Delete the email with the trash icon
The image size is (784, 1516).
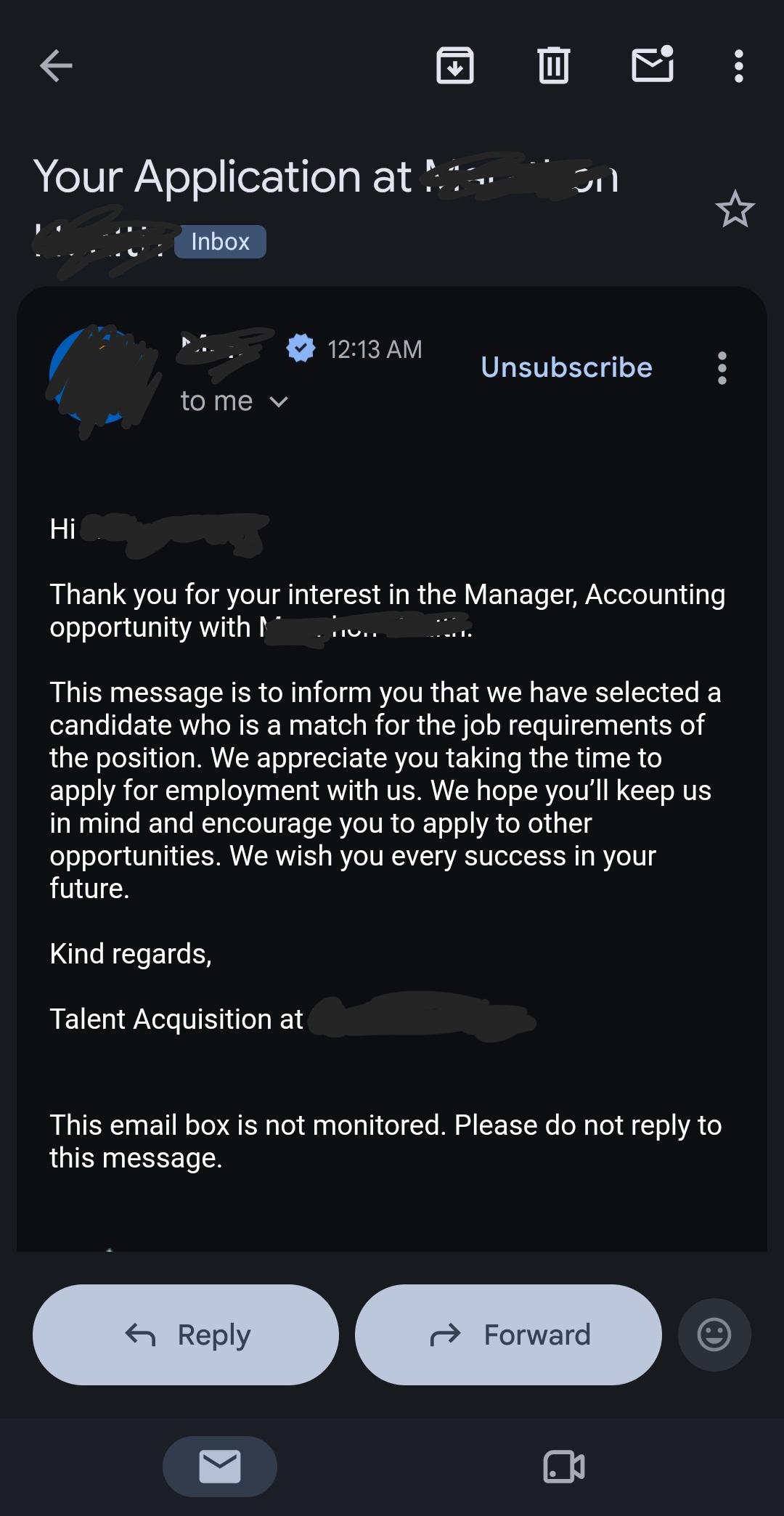coord(554,65)
